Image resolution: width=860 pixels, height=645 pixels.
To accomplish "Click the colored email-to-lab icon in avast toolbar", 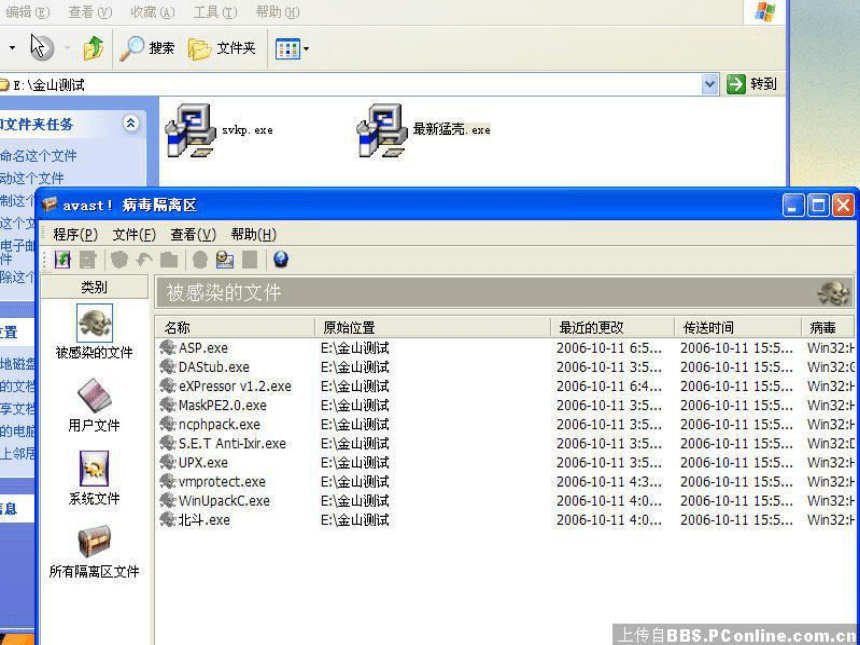I will (225, 259).
